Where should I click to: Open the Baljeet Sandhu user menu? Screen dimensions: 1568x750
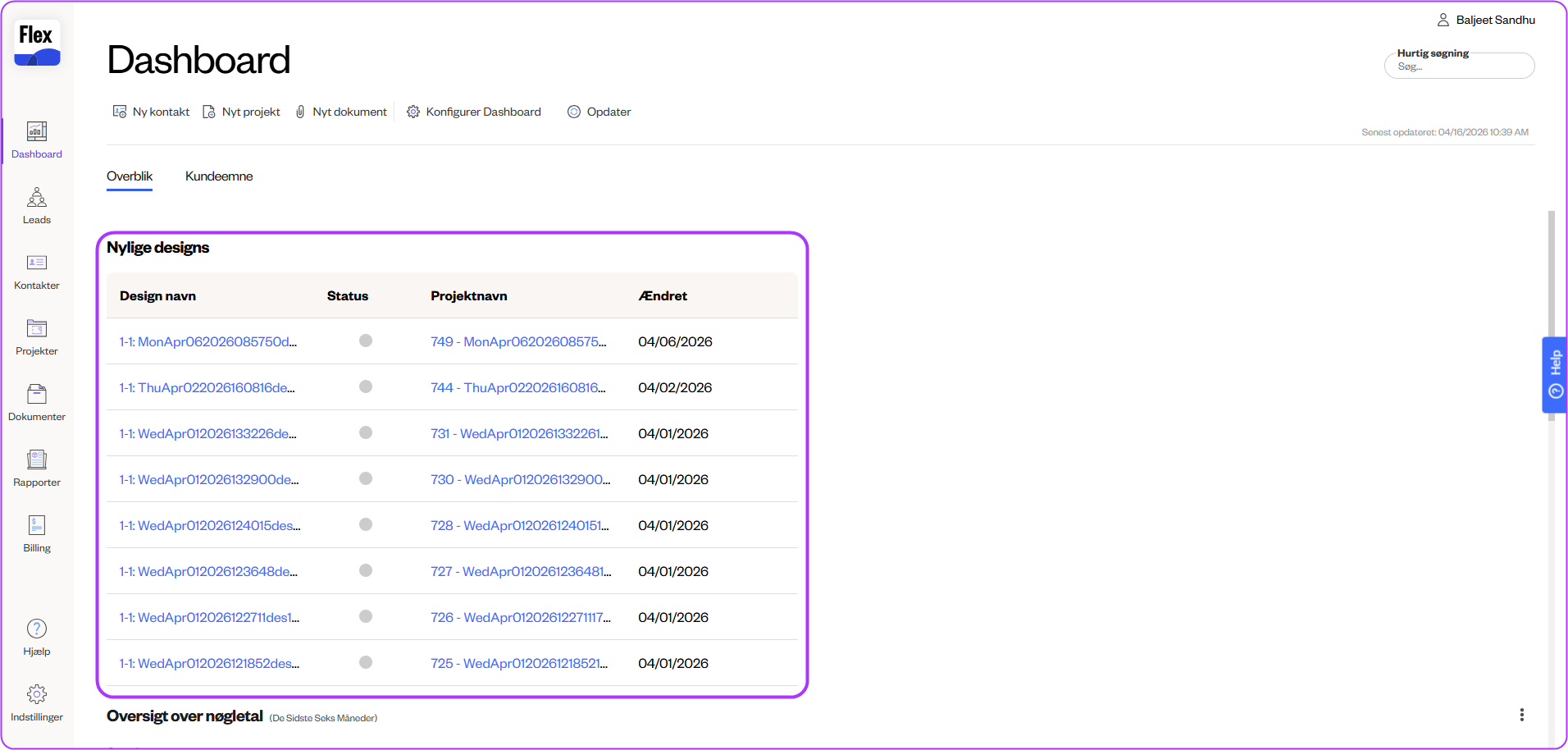tap(1486, 20)
